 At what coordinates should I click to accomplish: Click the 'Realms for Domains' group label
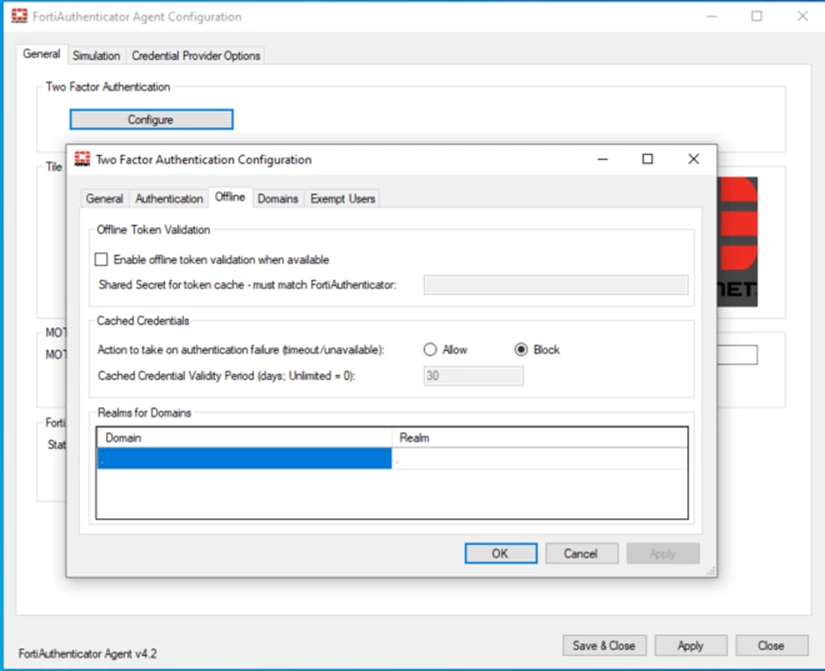(144, 413)
